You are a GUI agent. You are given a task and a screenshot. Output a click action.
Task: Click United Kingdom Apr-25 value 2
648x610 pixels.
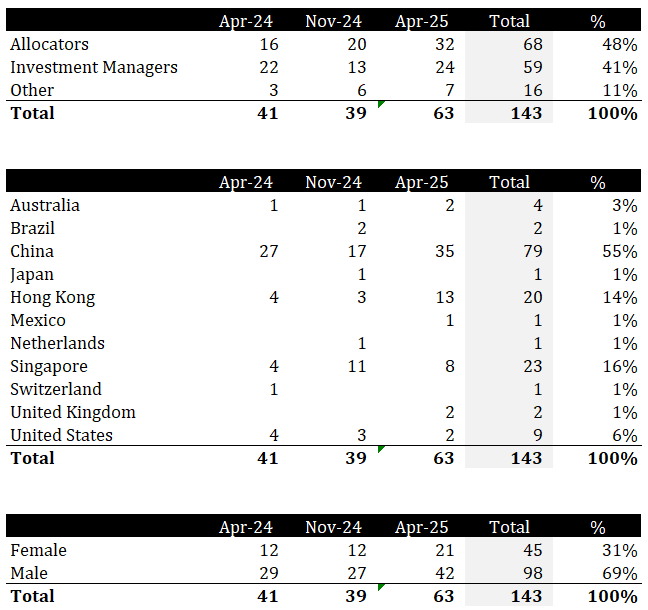click(450, 412)
